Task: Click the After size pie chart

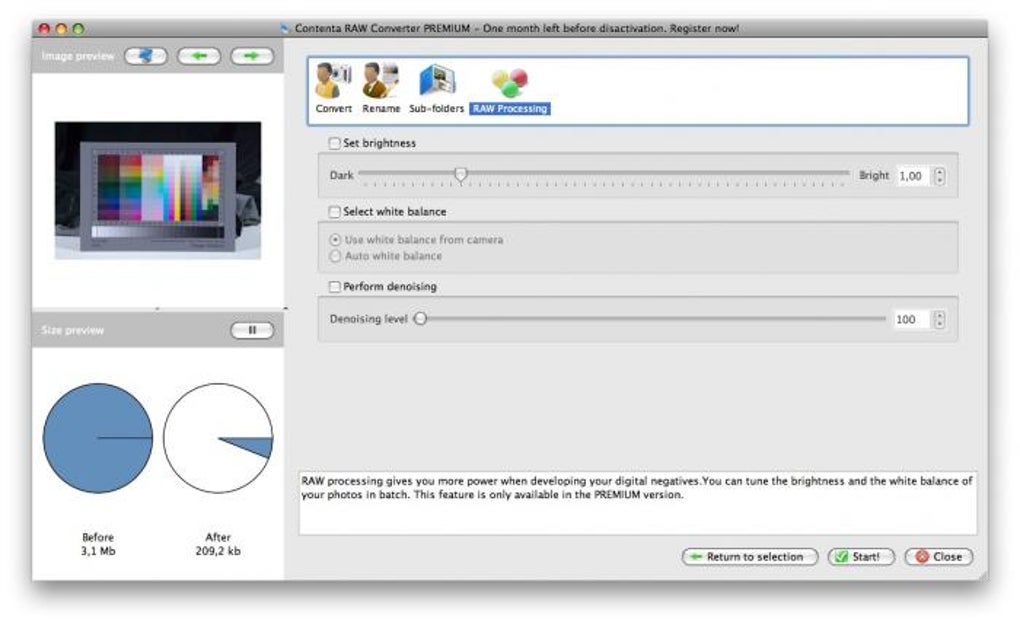Action: (x=218, y=438)
